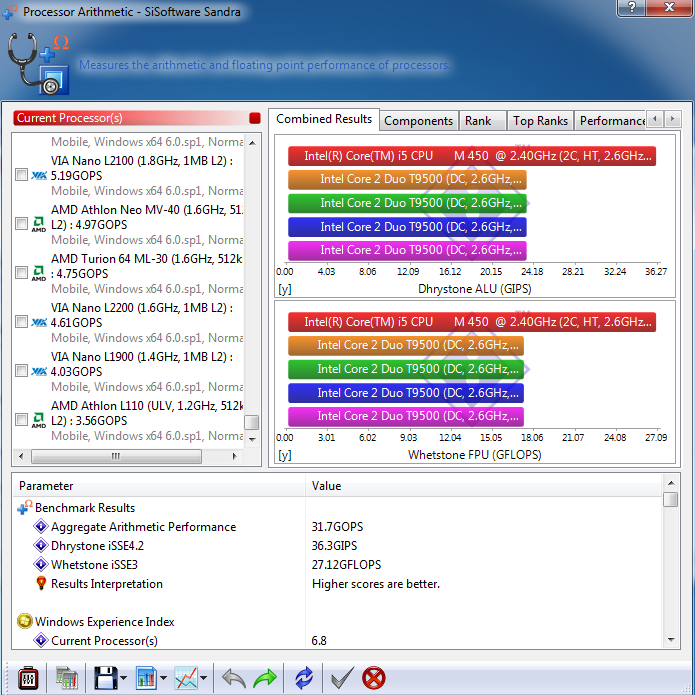Click processor list horizontal scrollbar thumb

116,456
